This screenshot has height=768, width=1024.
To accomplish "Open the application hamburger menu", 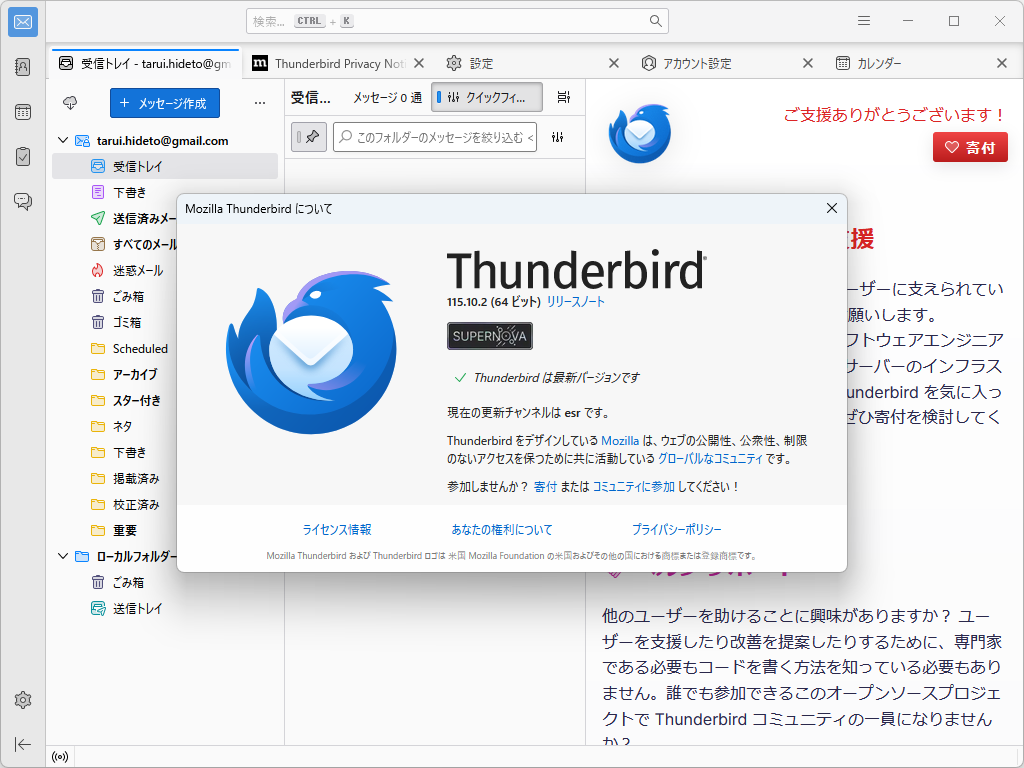I will [x=863, y=20].
